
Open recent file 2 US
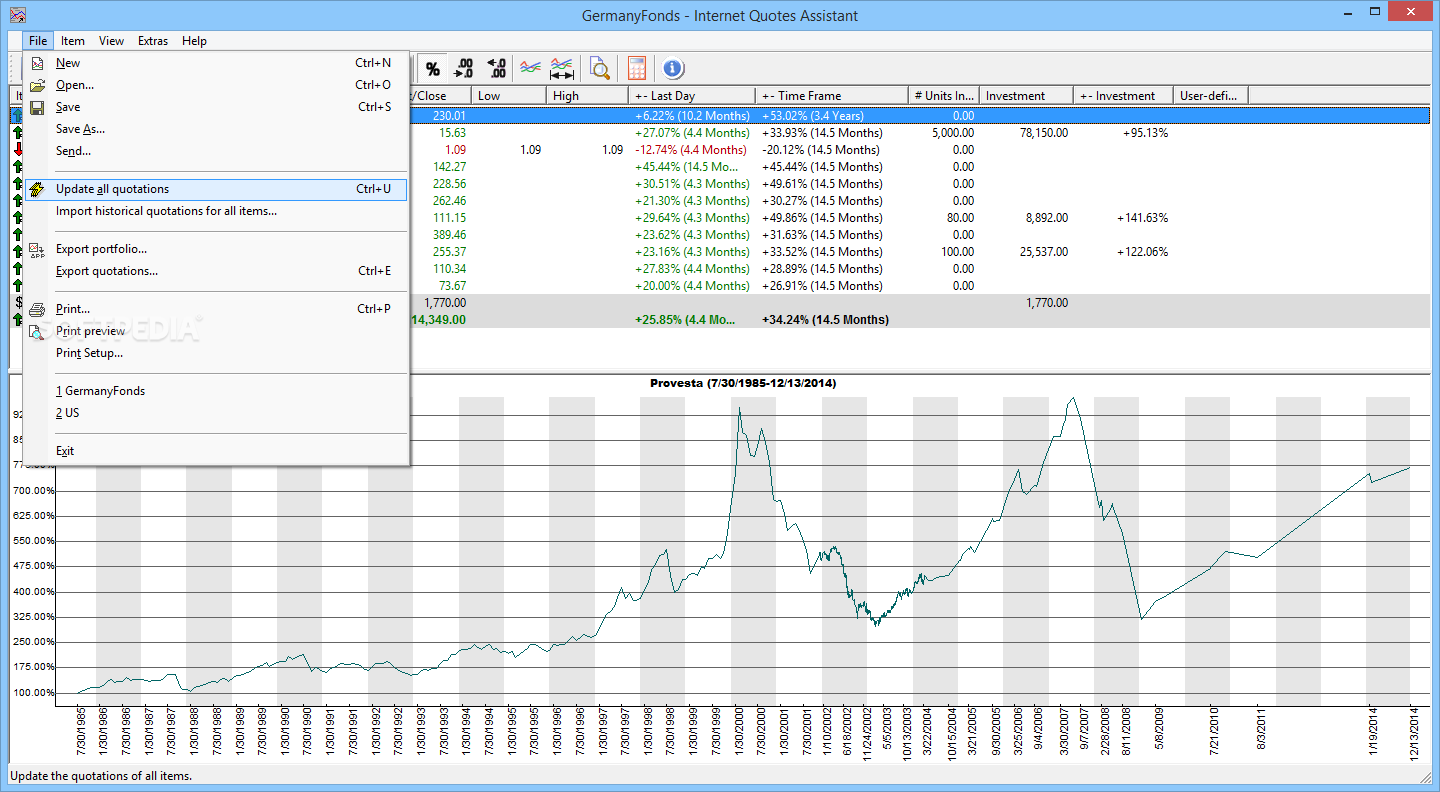217,413
